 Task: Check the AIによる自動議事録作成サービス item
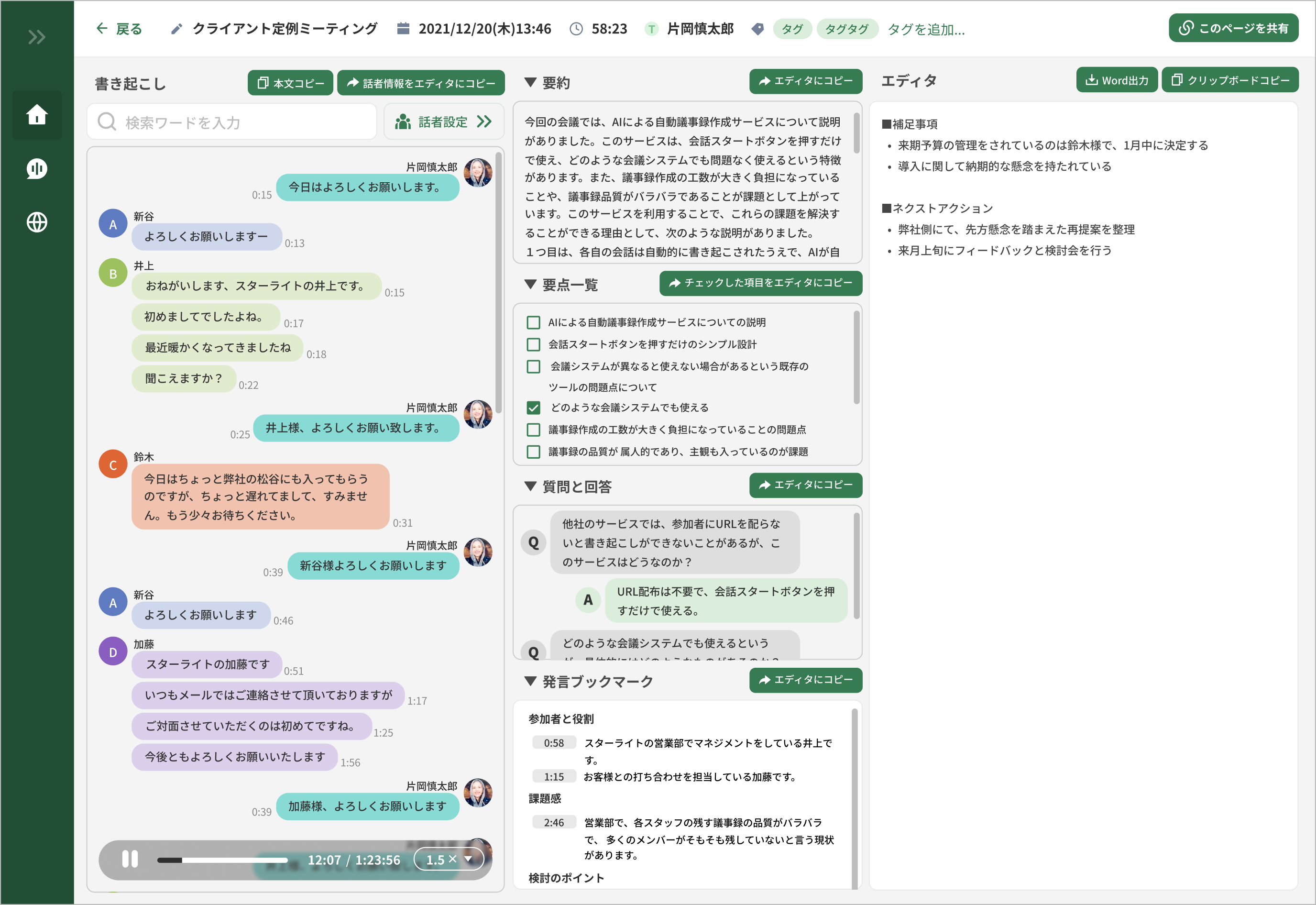click(533, 323)
